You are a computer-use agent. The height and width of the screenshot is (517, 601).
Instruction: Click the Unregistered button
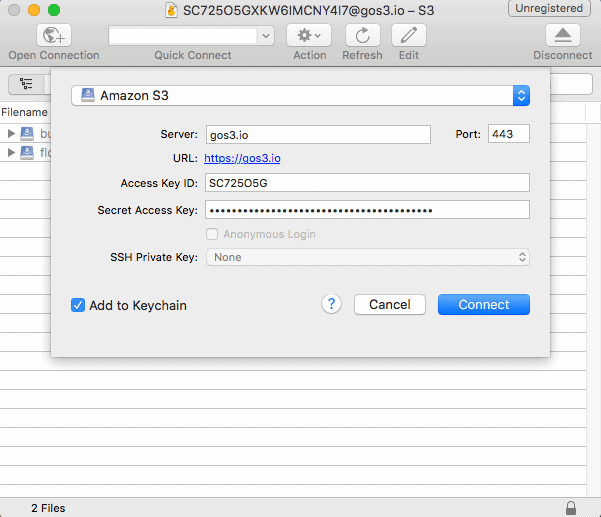(549, 8)
